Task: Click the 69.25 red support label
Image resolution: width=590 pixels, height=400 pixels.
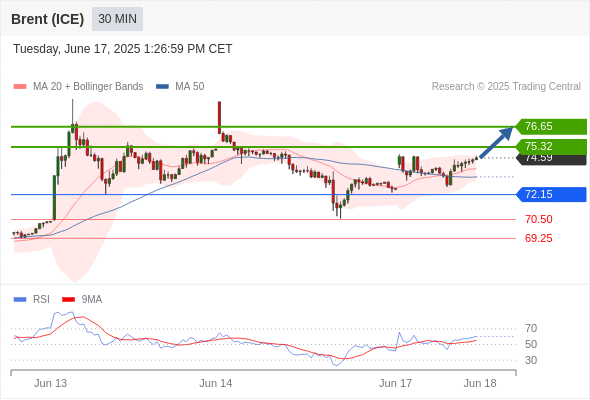Action: point(539,238)
